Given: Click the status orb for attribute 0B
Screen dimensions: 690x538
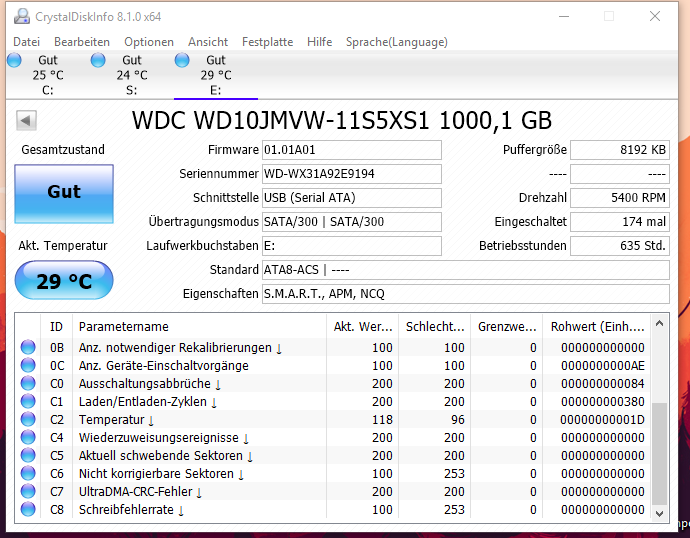Looking at the screenshot, I should pyautogui.click(x=28, y=347).
